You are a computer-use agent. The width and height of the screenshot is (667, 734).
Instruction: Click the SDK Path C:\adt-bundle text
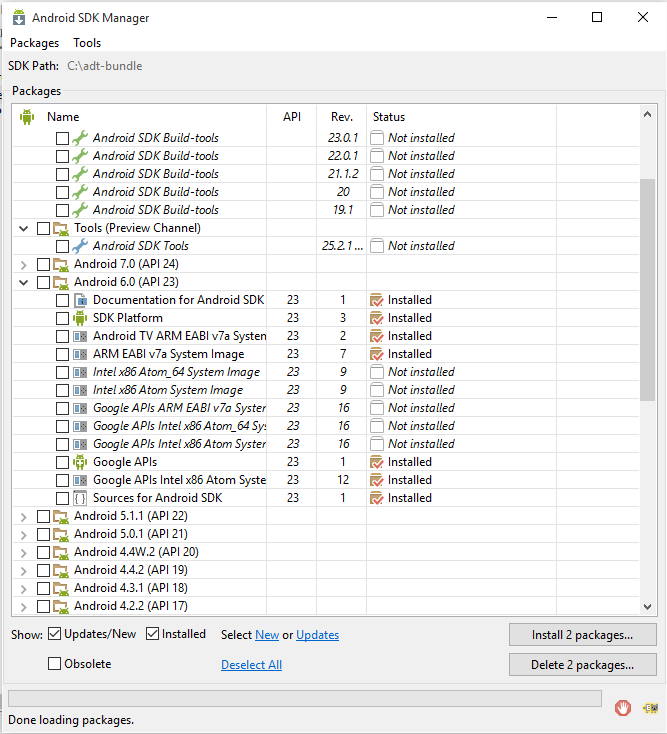(x=105, y=66)
